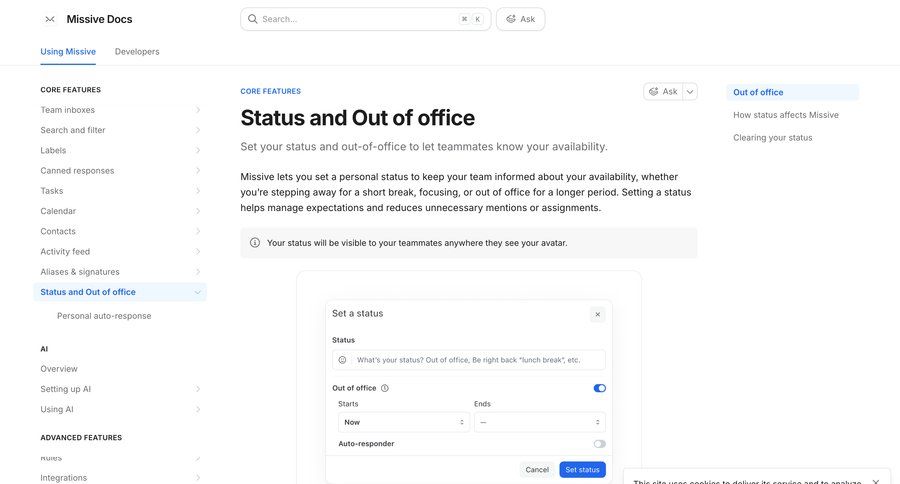Click the info icon beside Out of office
900x484 pixels.
coord(385,388)
